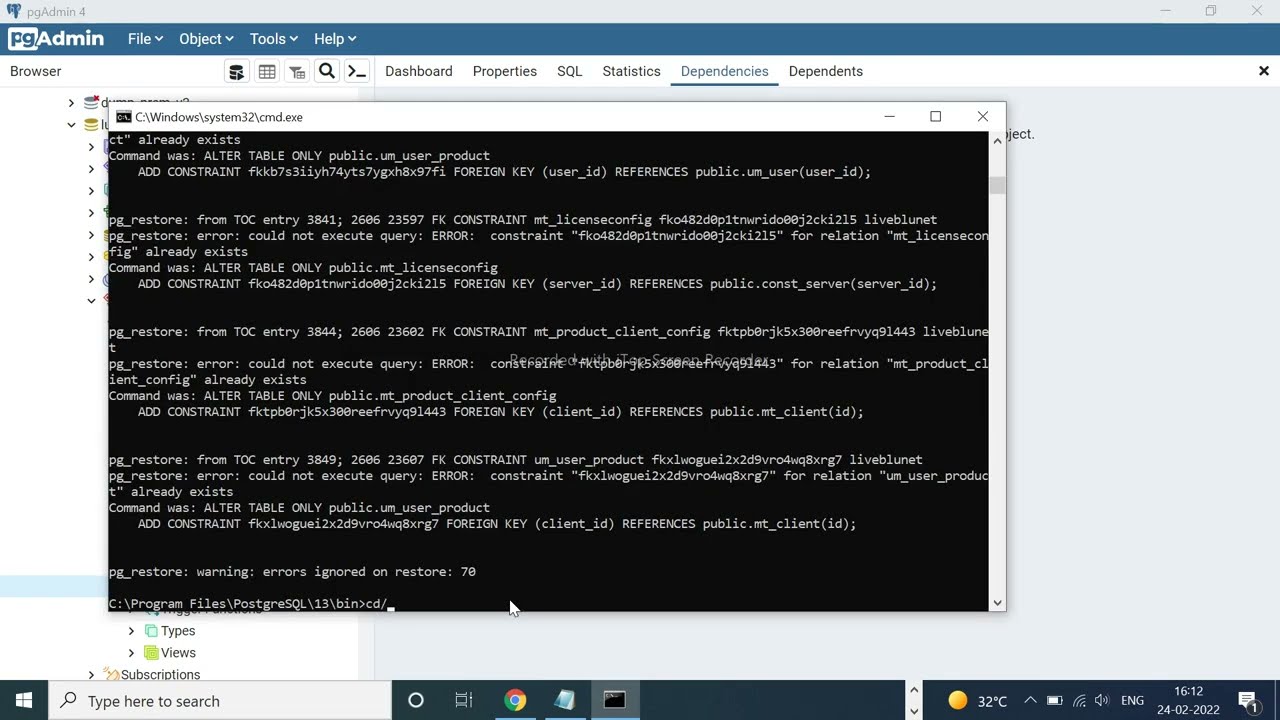1280x720 pixels.
Task: Click the Command Prompt taskbar icon
Action: click(614, 700)
